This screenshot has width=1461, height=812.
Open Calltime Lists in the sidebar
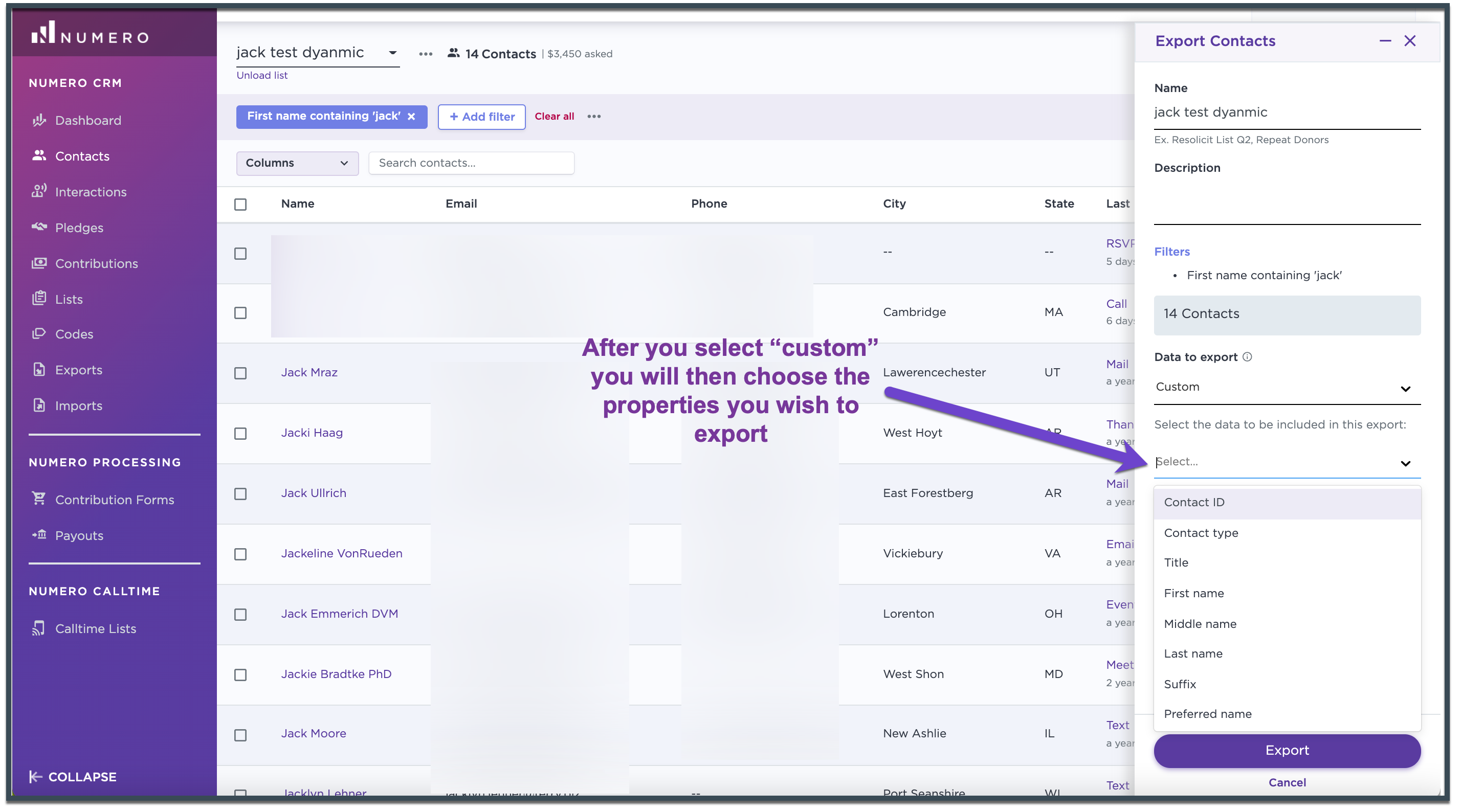point(95,628)
